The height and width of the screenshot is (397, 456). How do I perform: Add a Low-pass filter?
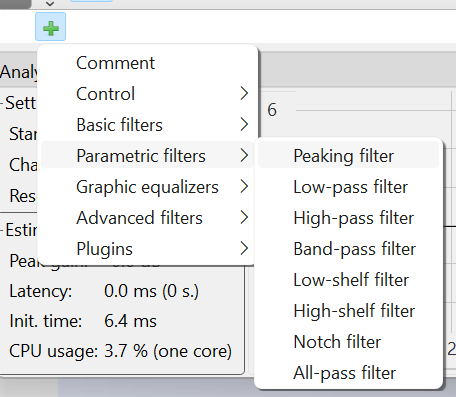point(348,187)
